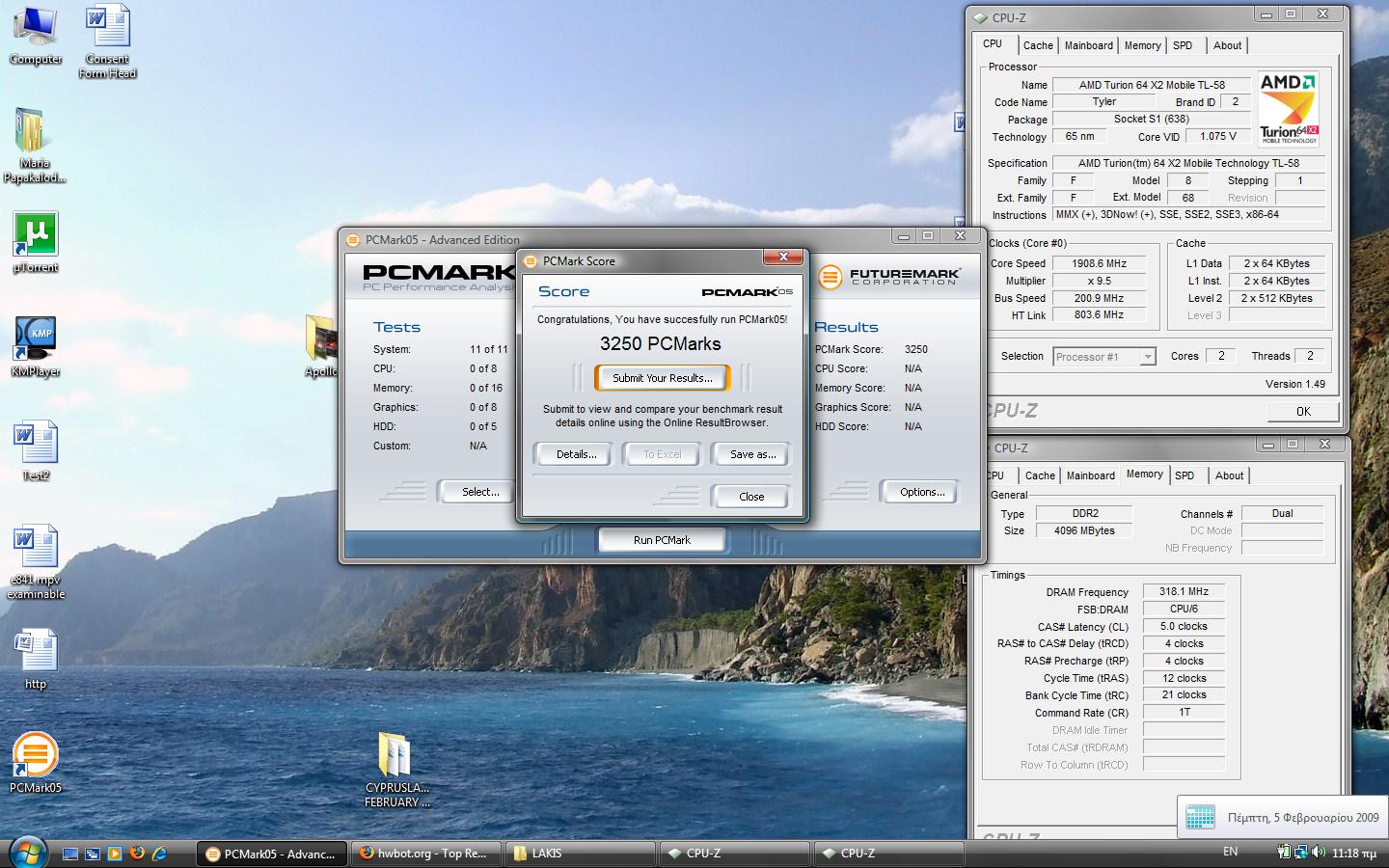This screenshot has height=868, width=1389.
Task: Switch to Mainboard tab in CPU-Z processor window
Action: coord(1089,45)
